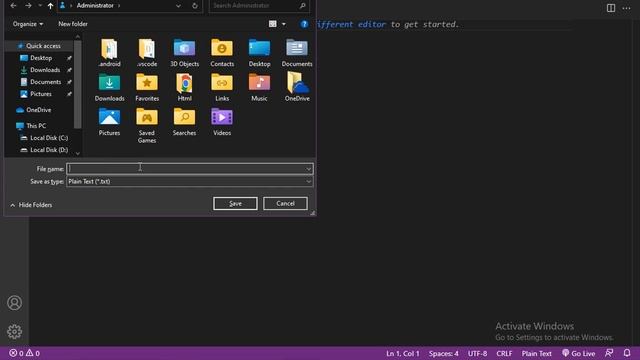Open the change view options dropdown arrow

pyautogui.click(x=284, y=24)
